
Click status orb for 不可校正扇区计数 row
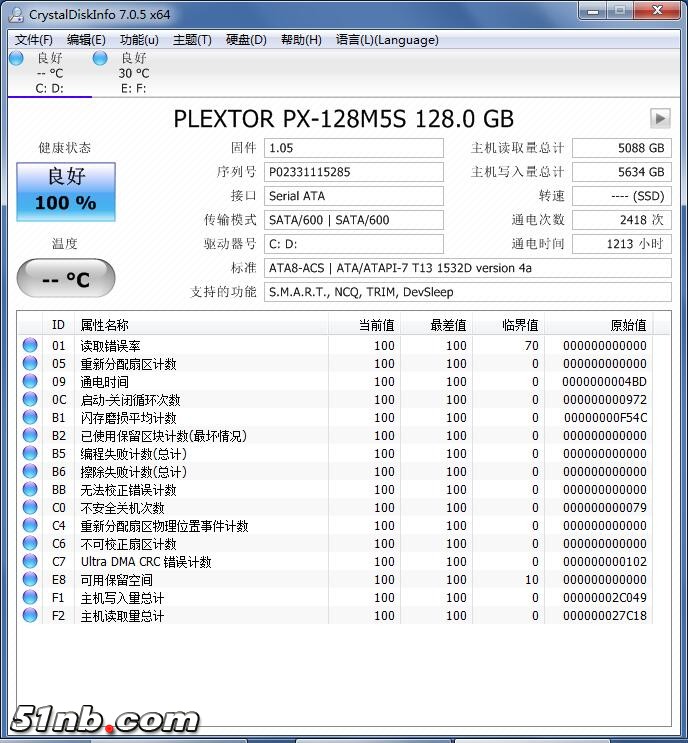tap(30, 543)
